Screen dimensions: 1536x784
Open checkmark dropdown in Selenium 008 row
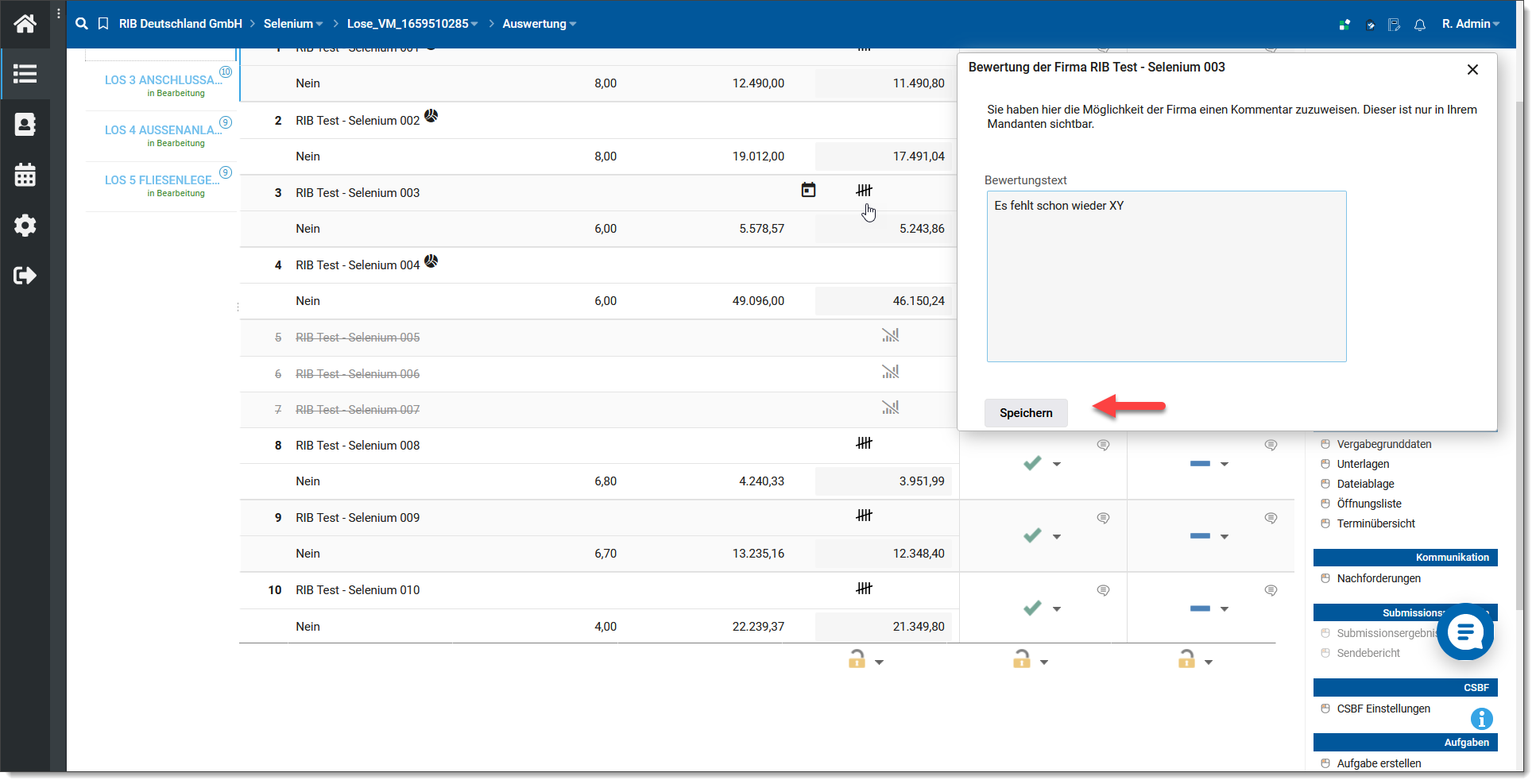1057,464
